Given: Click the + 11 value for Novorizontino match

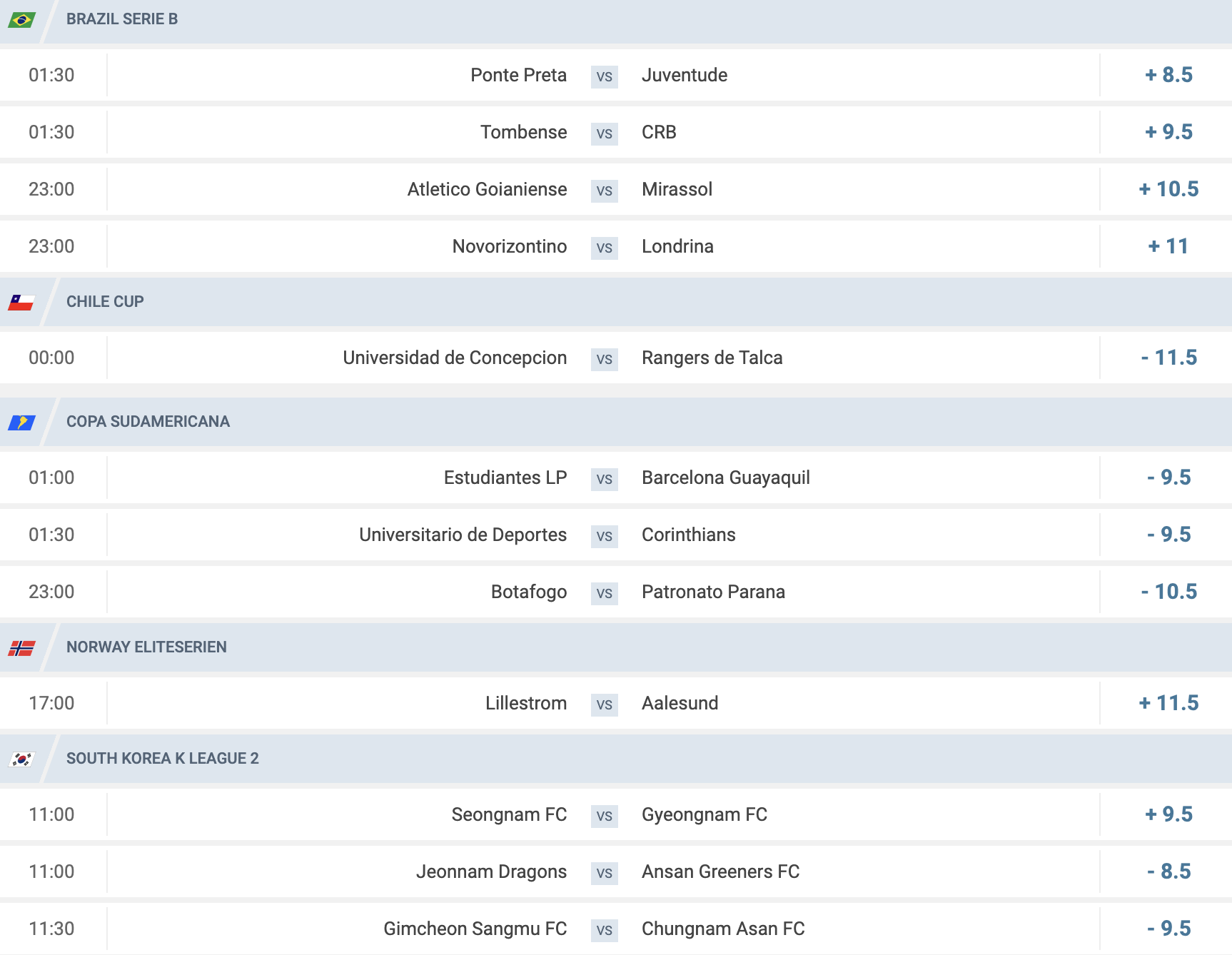Looking at the screenshot, I should (x=1168, y=246).
